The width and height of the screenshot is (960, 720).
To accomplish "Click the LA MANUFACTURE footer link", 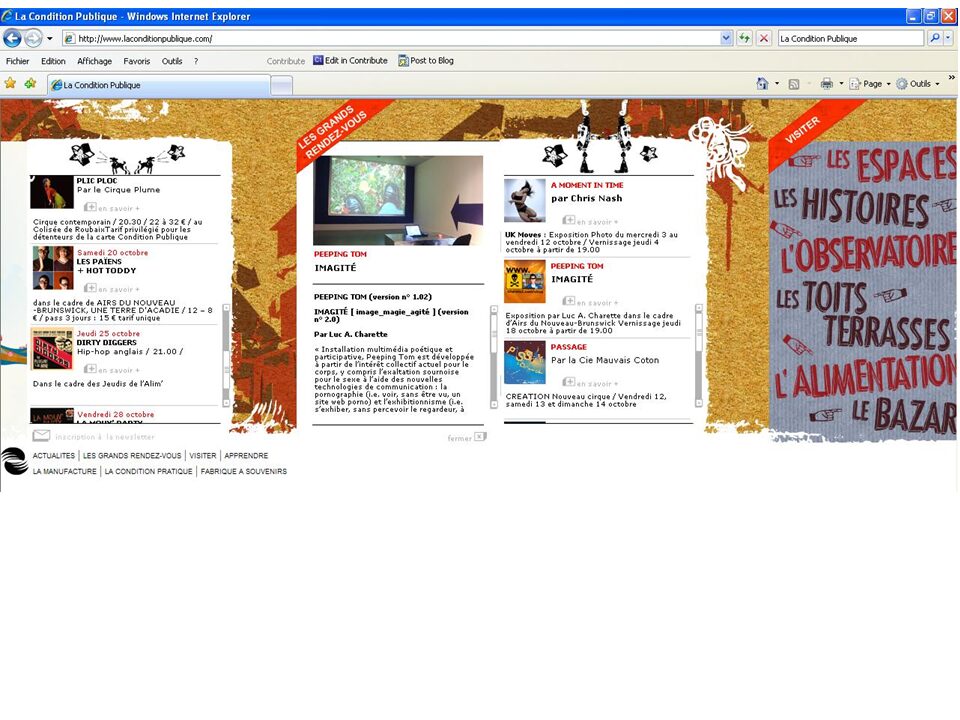I will pyautogui.click(x=64, y=471).
